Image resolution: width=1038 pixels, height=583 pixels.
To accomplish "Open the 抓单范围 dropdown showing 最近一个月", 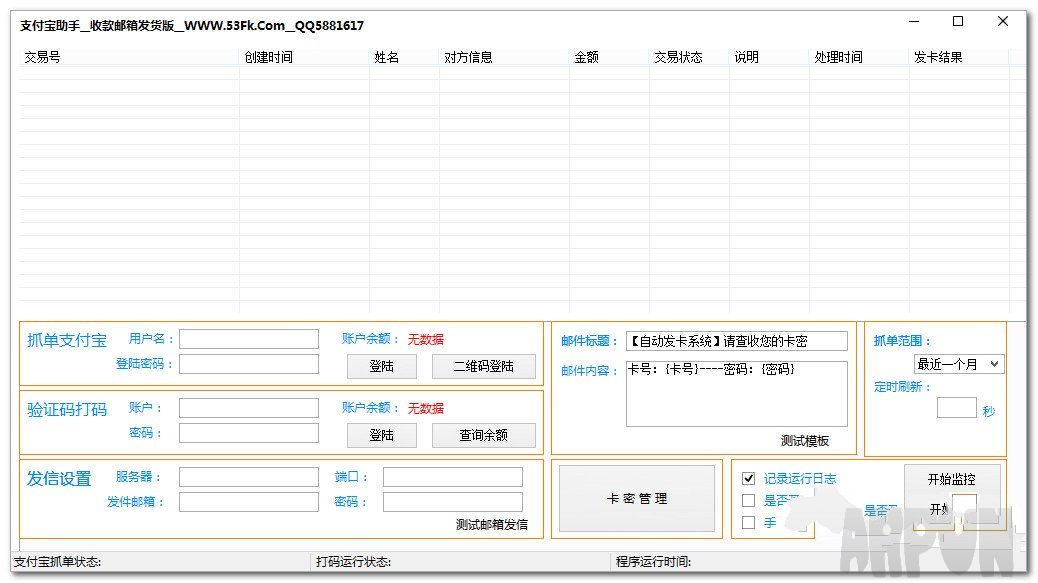I will 959,364.
